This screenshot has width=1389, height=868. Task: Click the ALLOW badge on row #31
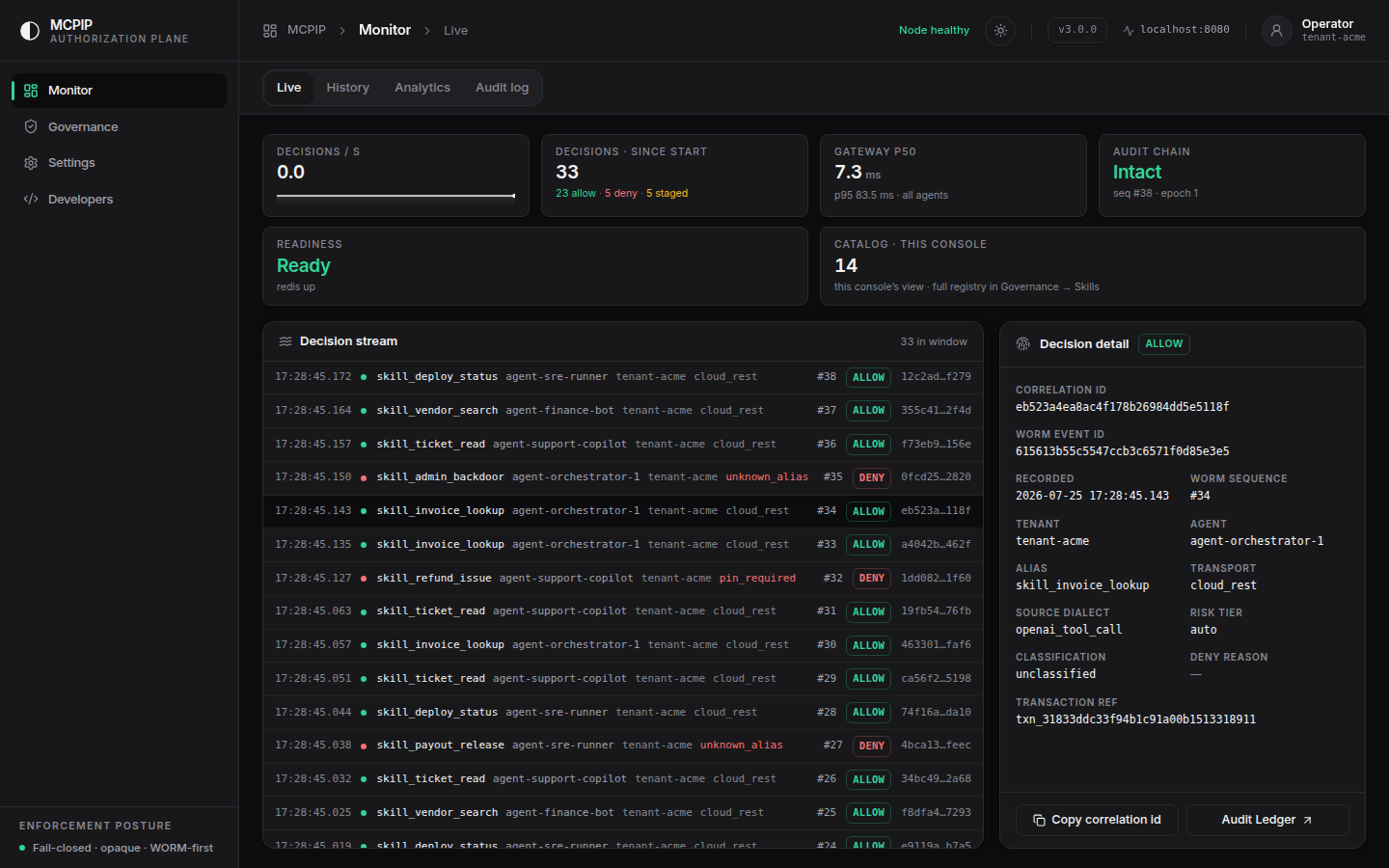[x=868, y=612]
